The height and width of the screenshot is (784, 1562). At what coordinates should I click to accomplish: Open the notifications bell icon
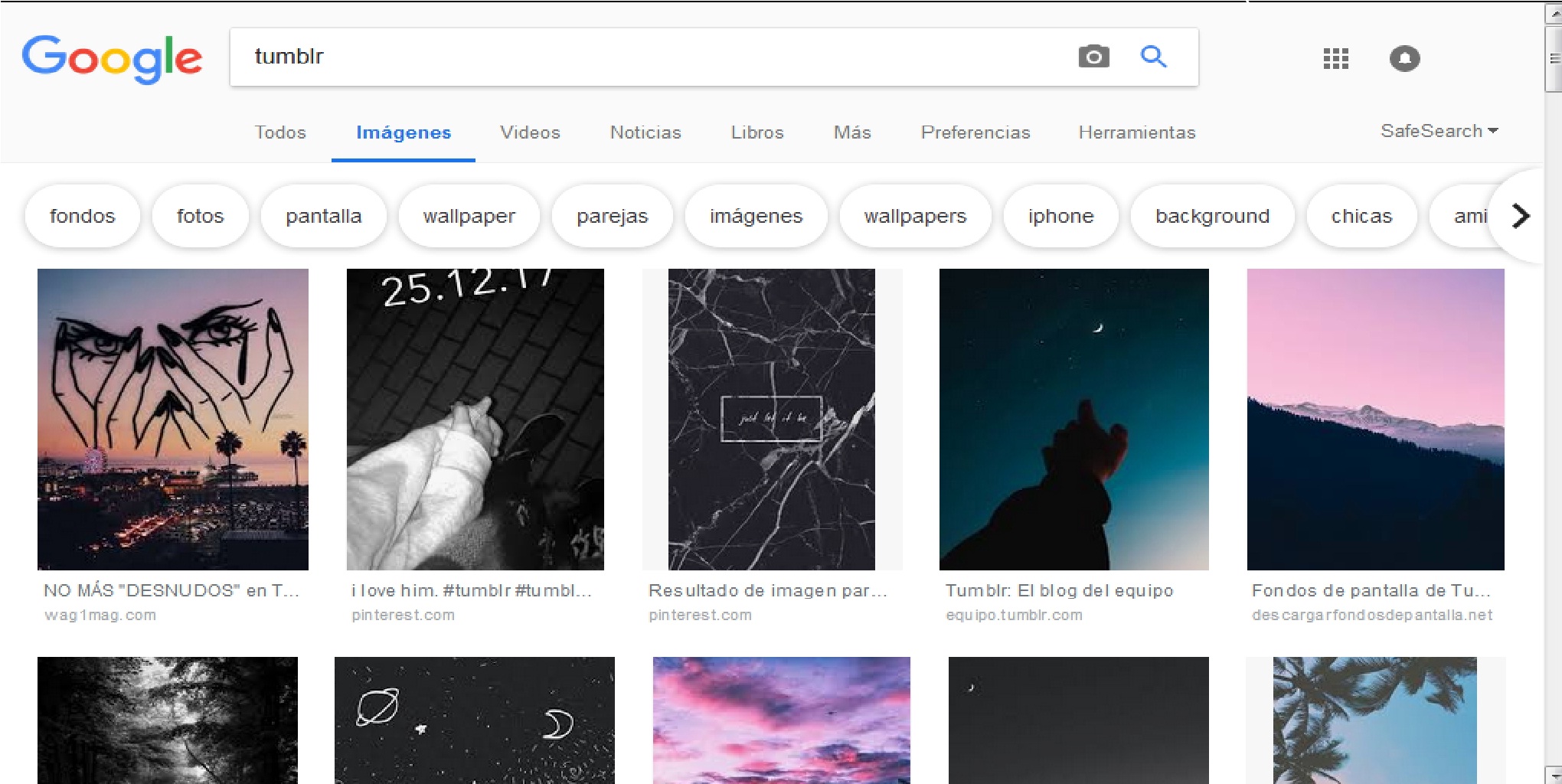1404,58
